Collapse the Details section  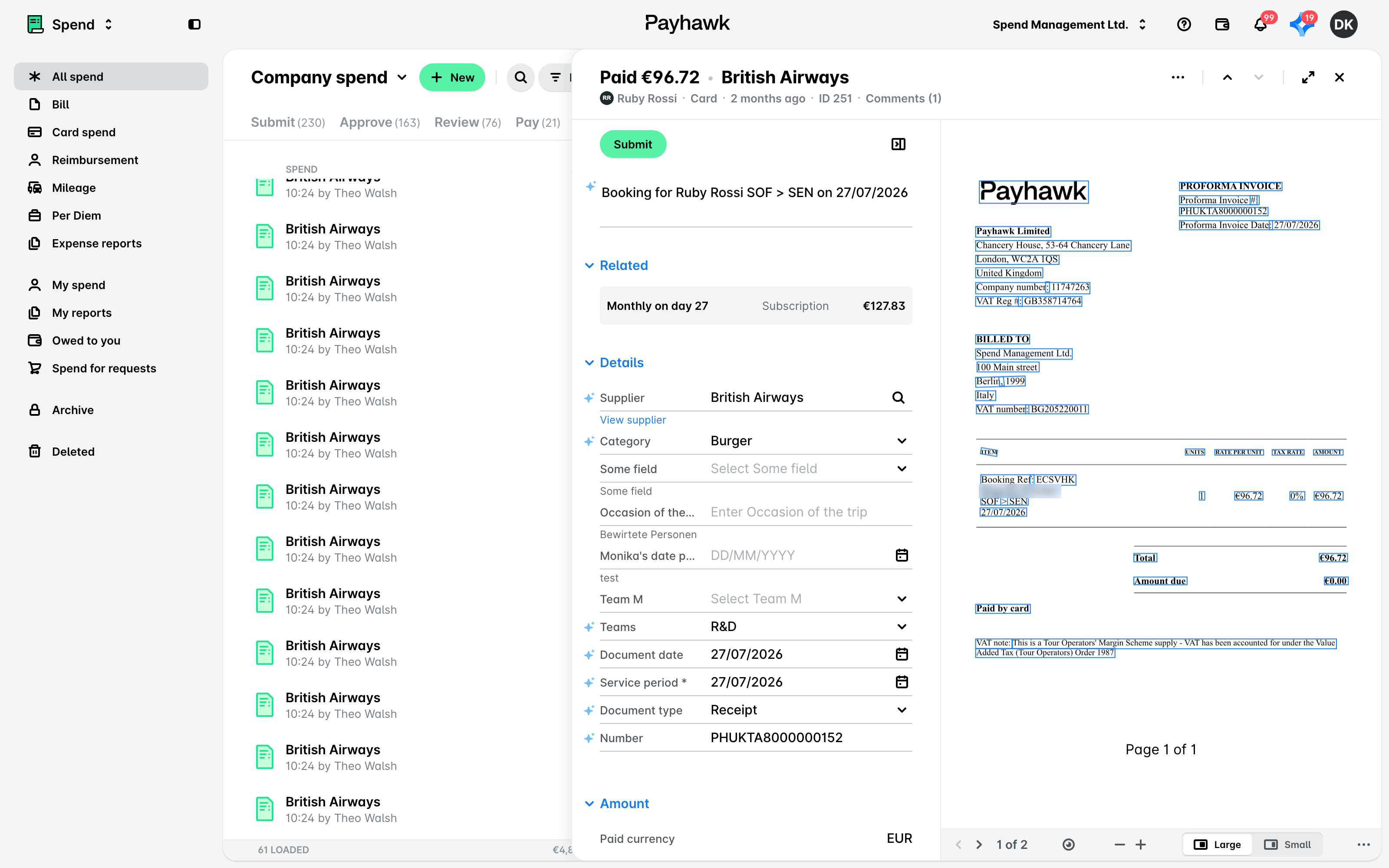614,363
